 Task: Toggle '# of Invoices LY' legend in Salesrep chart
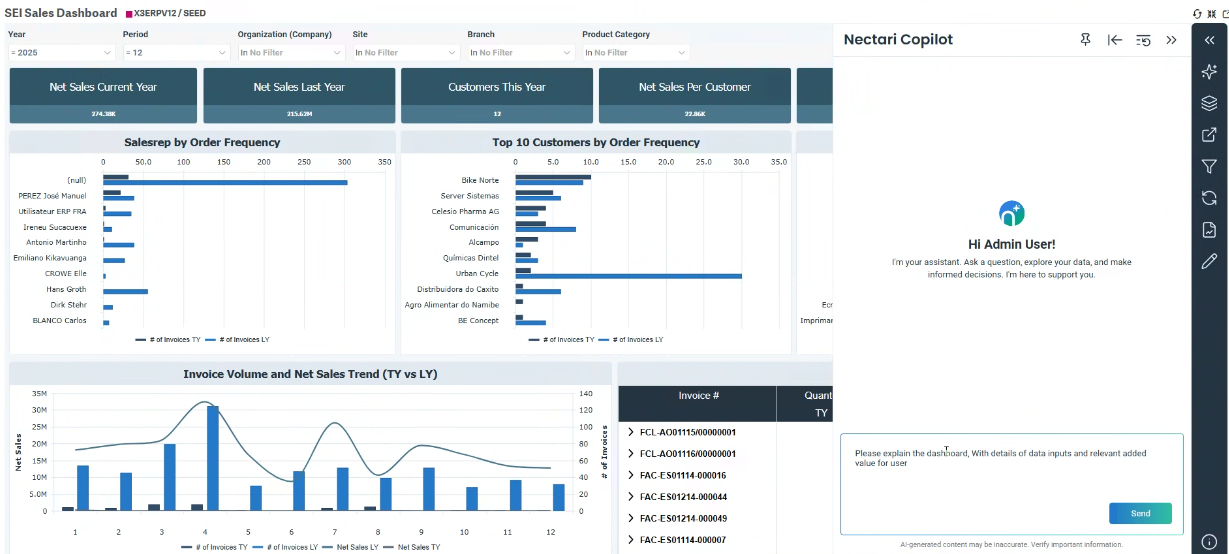(237, 340)
